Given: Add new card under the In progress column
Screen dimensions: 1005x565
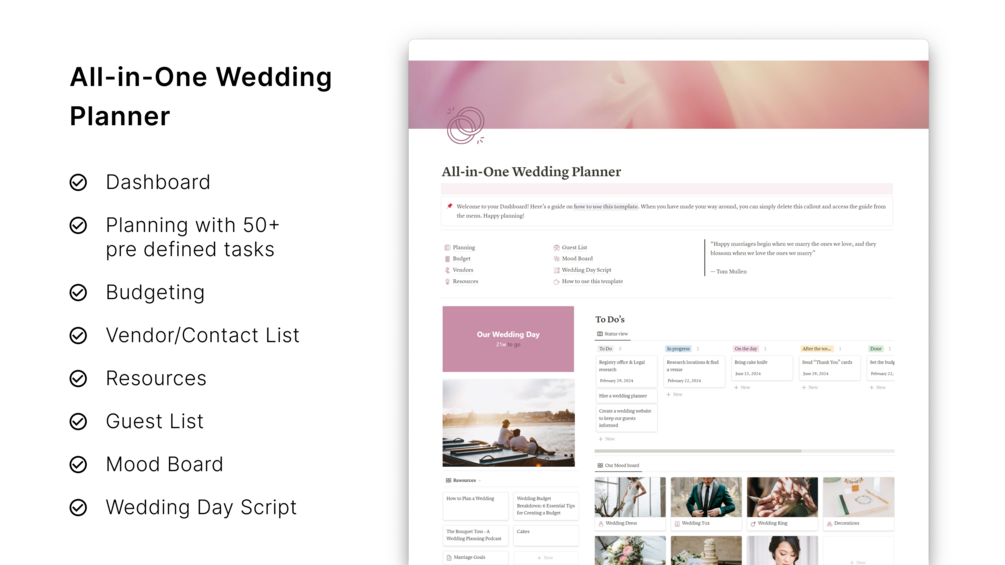Looking at the screenshot, I should coord(674,395).
